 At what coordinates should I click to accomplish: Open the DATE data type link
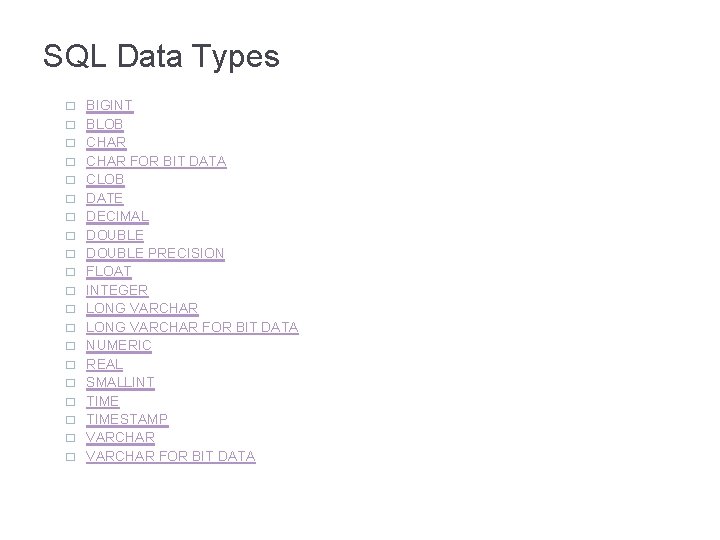tap(105, 198)
